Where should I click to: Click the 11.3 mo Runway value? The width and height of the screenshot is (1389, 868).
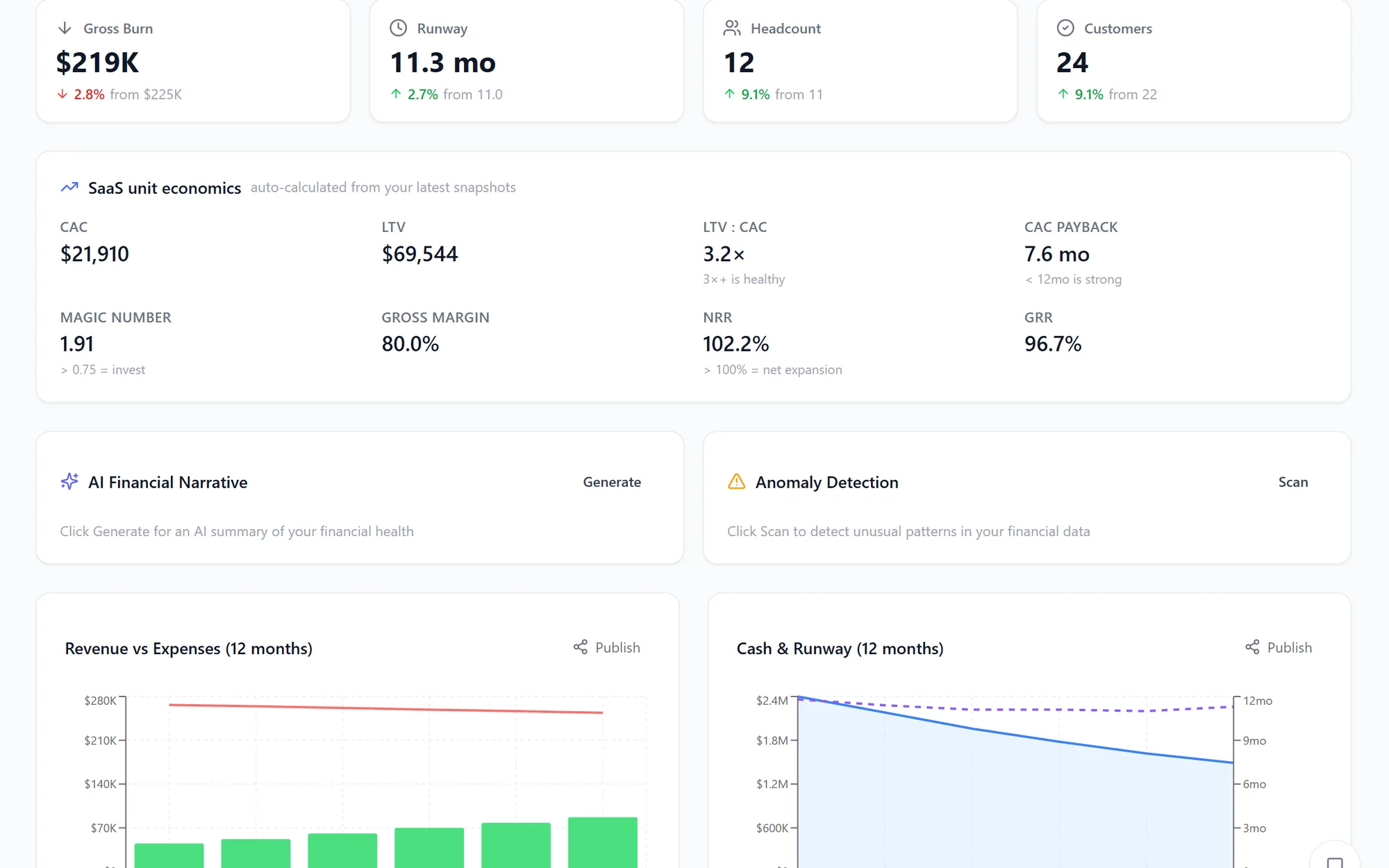[x=443, y=62]
